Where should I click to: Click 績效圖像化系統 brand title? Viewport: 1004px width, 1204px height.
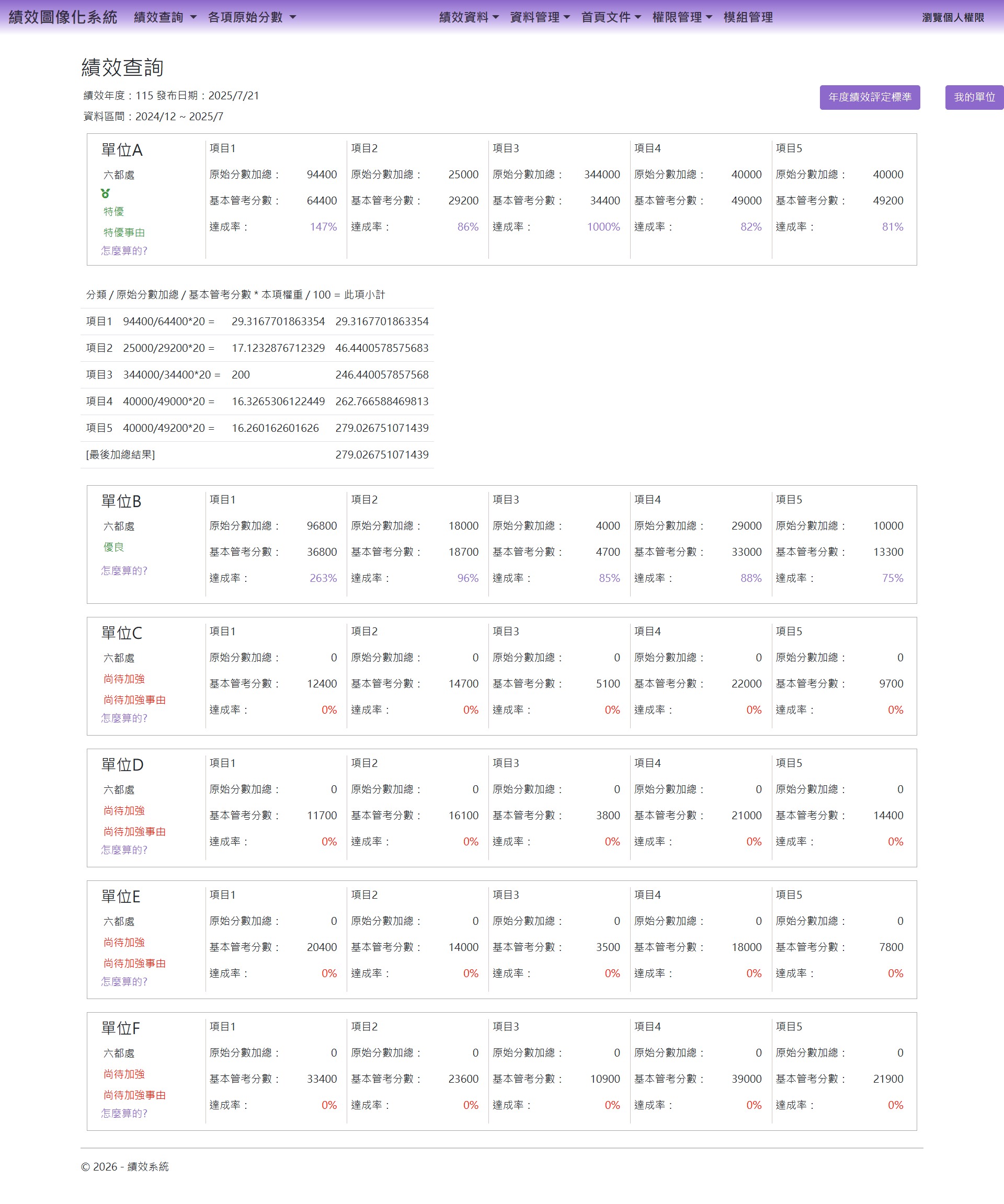click(63, 17)
